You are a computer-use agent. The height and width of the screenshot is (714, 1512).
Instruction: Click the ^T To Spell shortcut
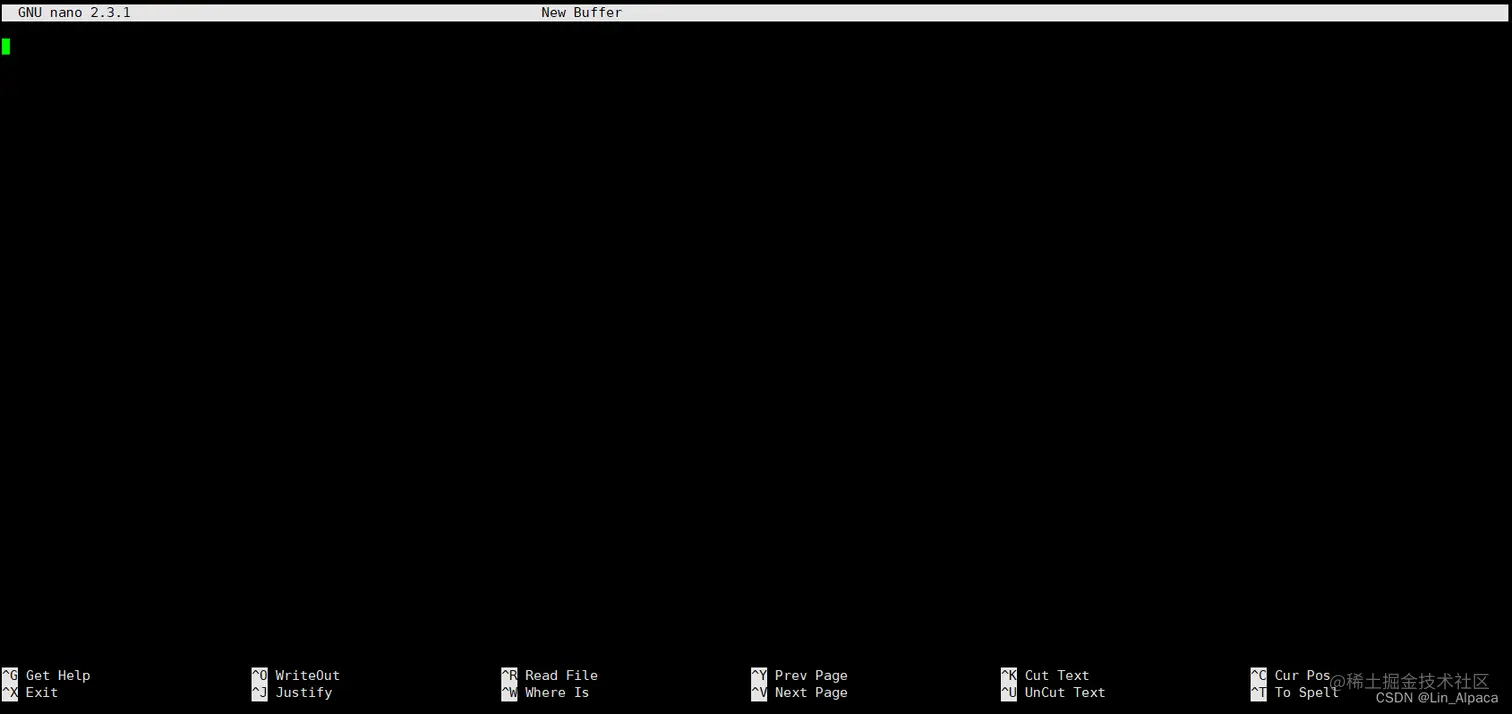click(x=1295, y=692)
